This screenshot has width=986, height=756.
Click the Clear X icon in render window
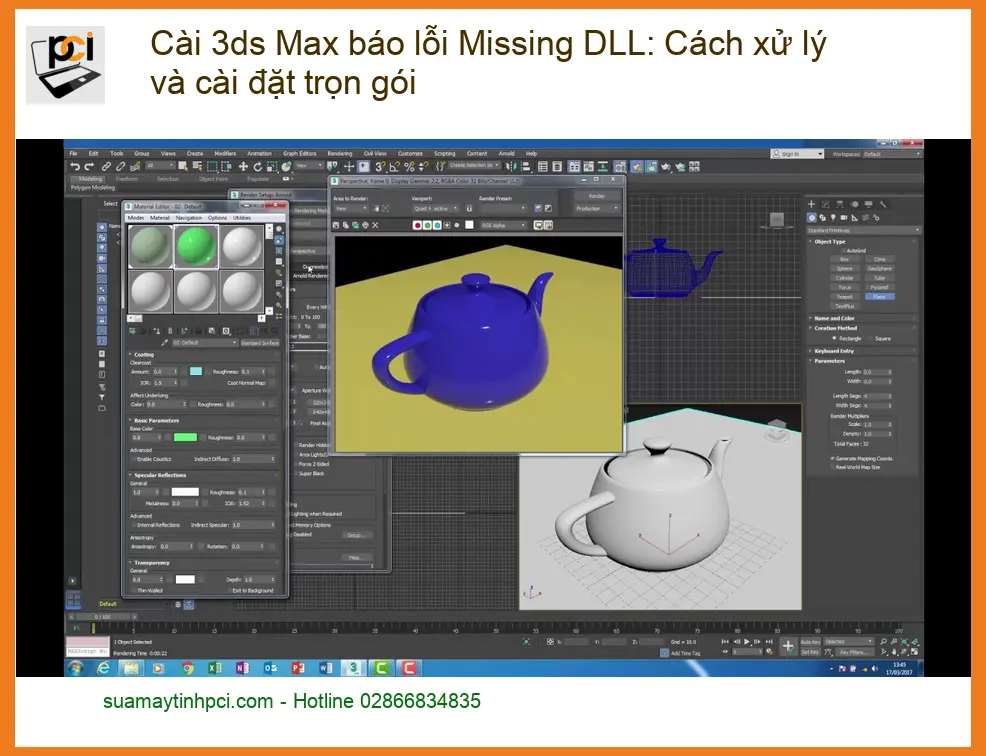[375, 225]
